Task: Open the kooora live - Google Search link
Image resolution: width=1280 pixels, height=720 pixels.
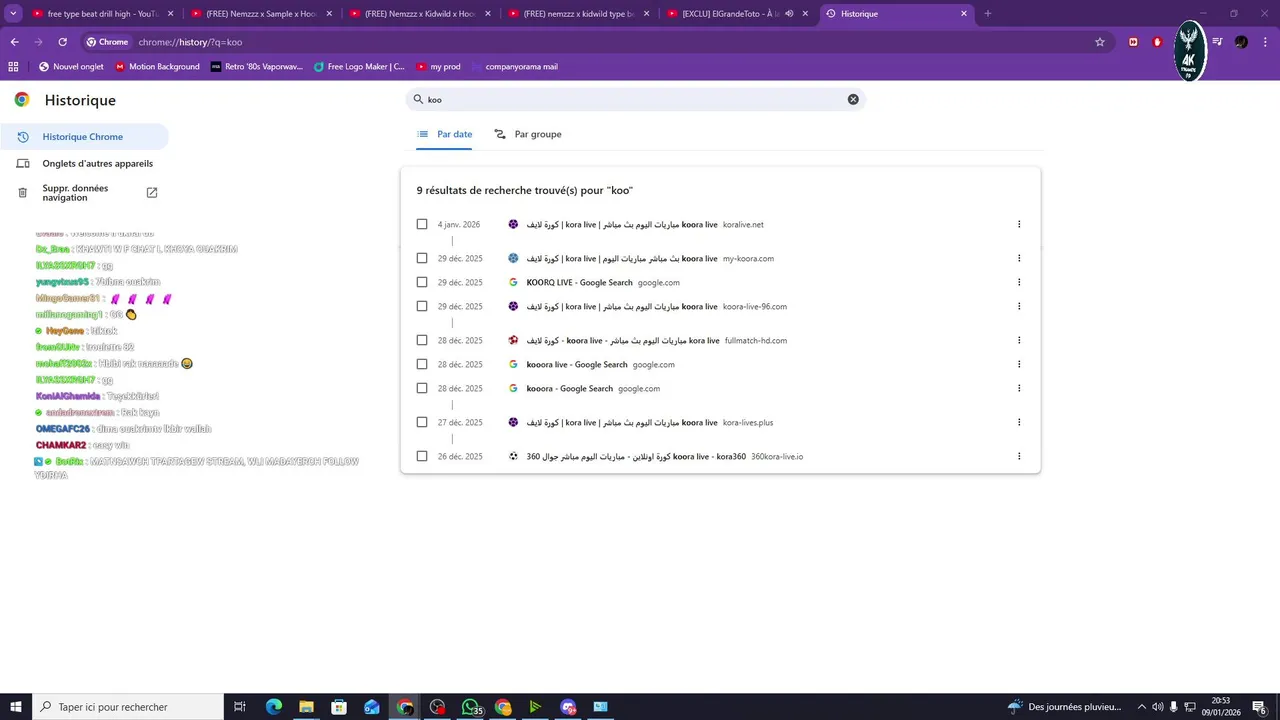Action: 577,364
